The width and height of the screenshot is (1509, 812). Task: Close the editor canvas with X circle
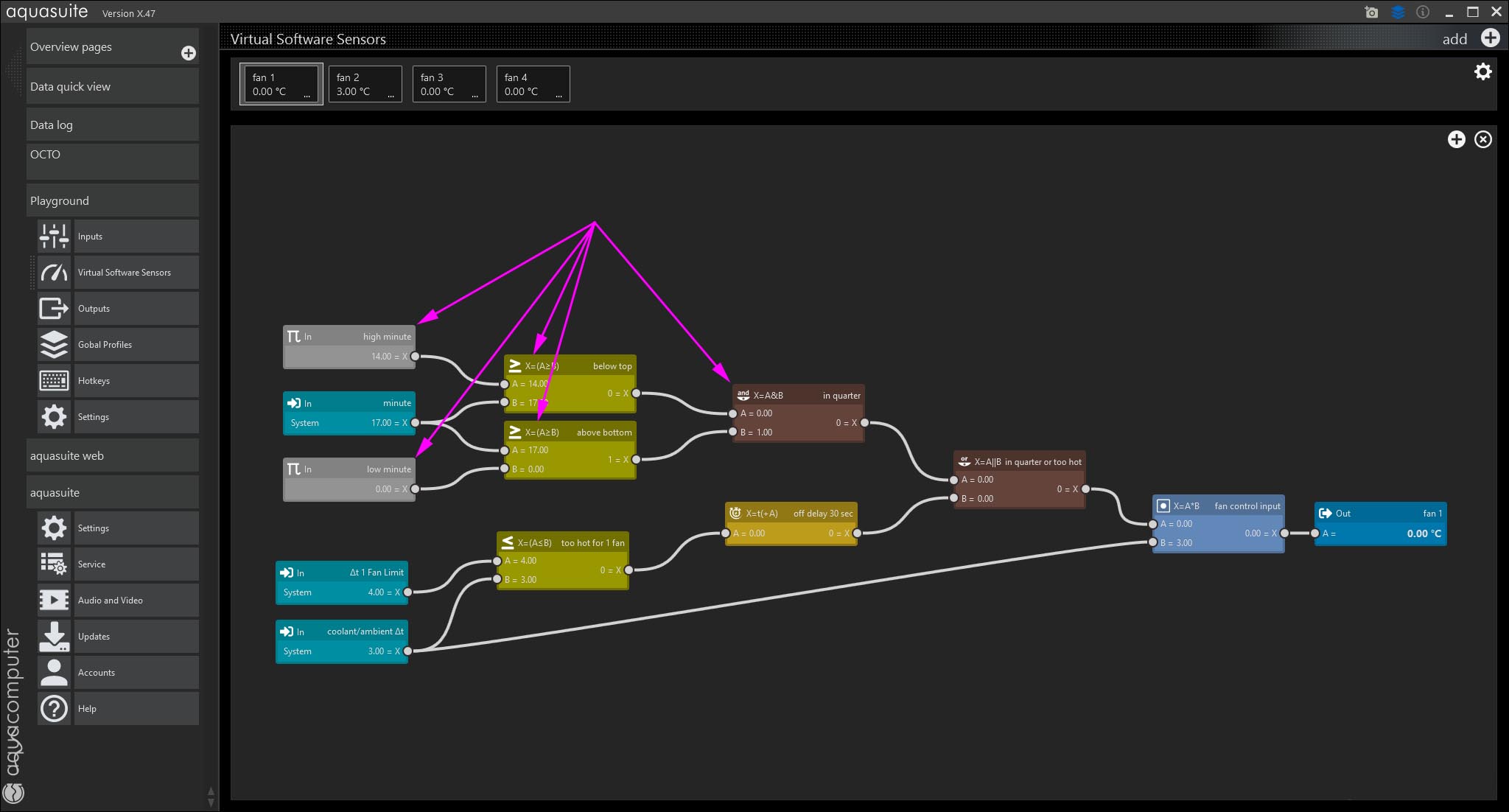click(1482, 140)
